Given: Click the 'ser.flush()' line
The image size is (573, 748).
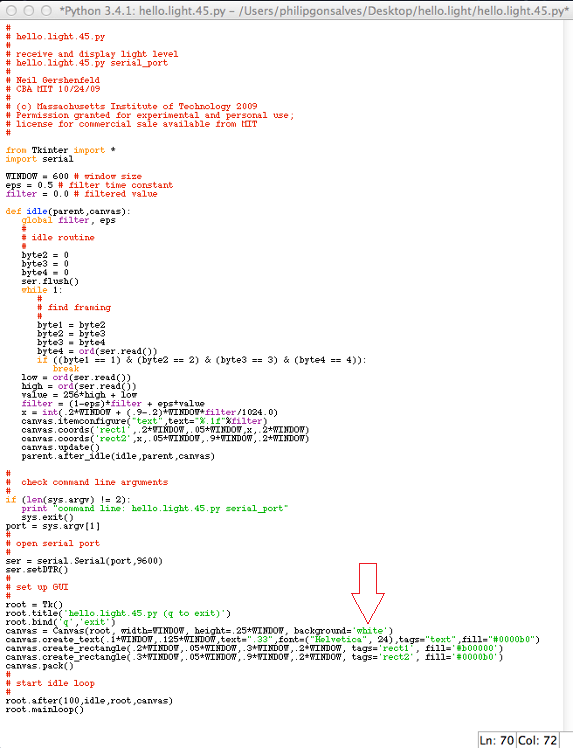Looking at the screenshot, I should coord(50,281).
